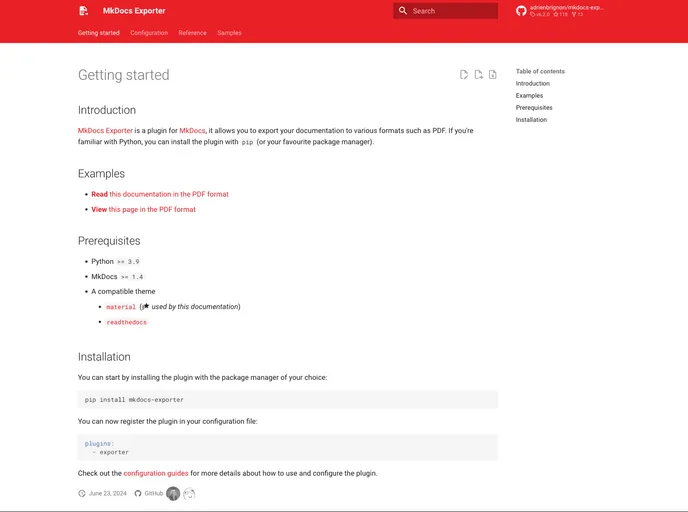Click the page download icon

(493, 75)
